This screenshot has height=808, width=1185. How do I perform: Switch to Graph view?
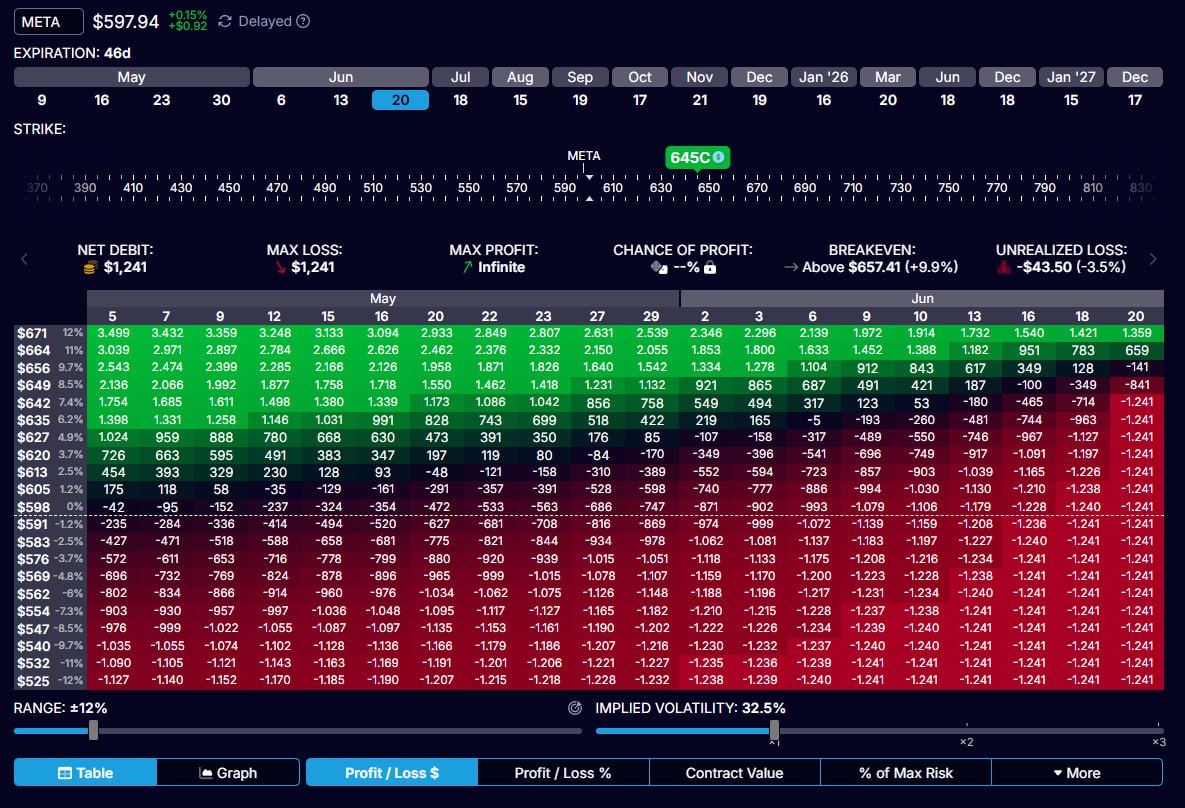click(228, 773)
